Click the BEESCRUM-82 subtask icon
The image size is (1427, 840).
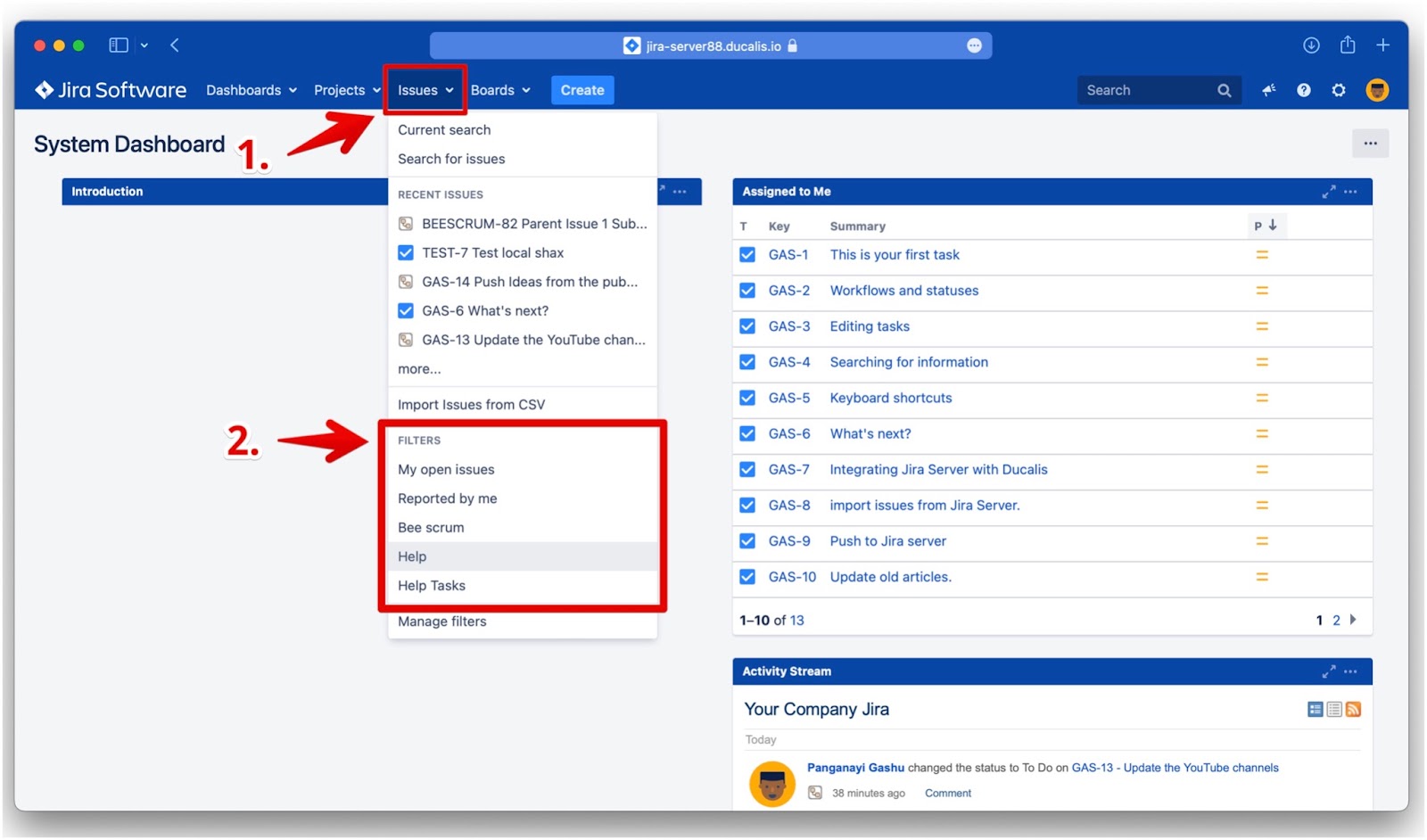[x=406, y=224]
